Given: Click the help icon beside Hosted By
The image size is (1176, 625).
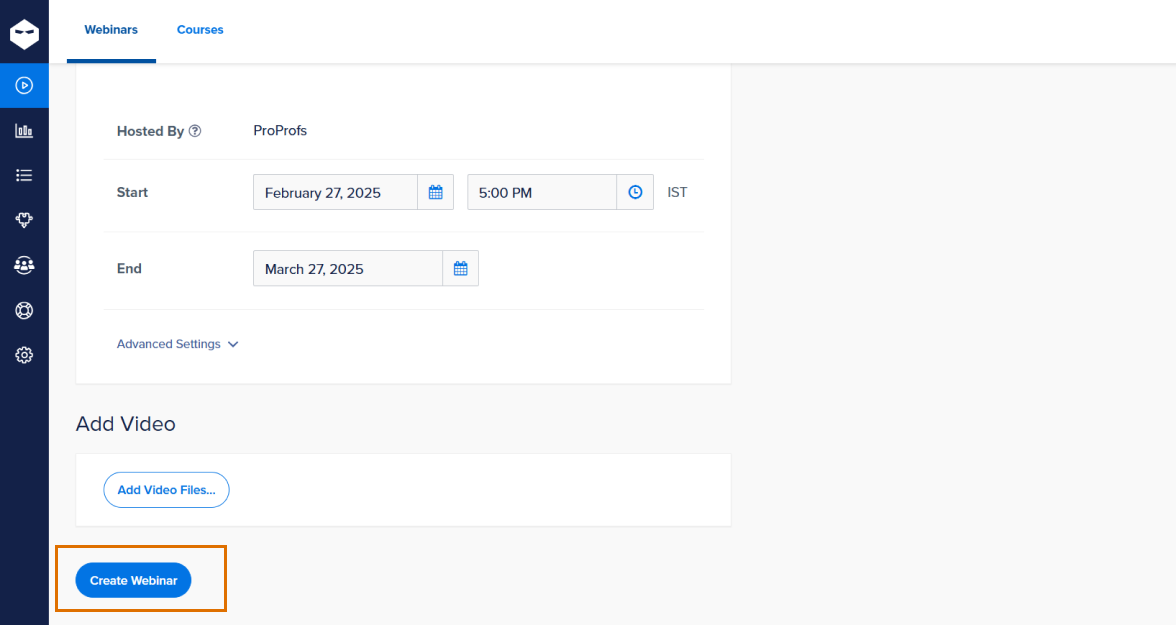Looking at the screenshot, I should [x=195, y=131].
